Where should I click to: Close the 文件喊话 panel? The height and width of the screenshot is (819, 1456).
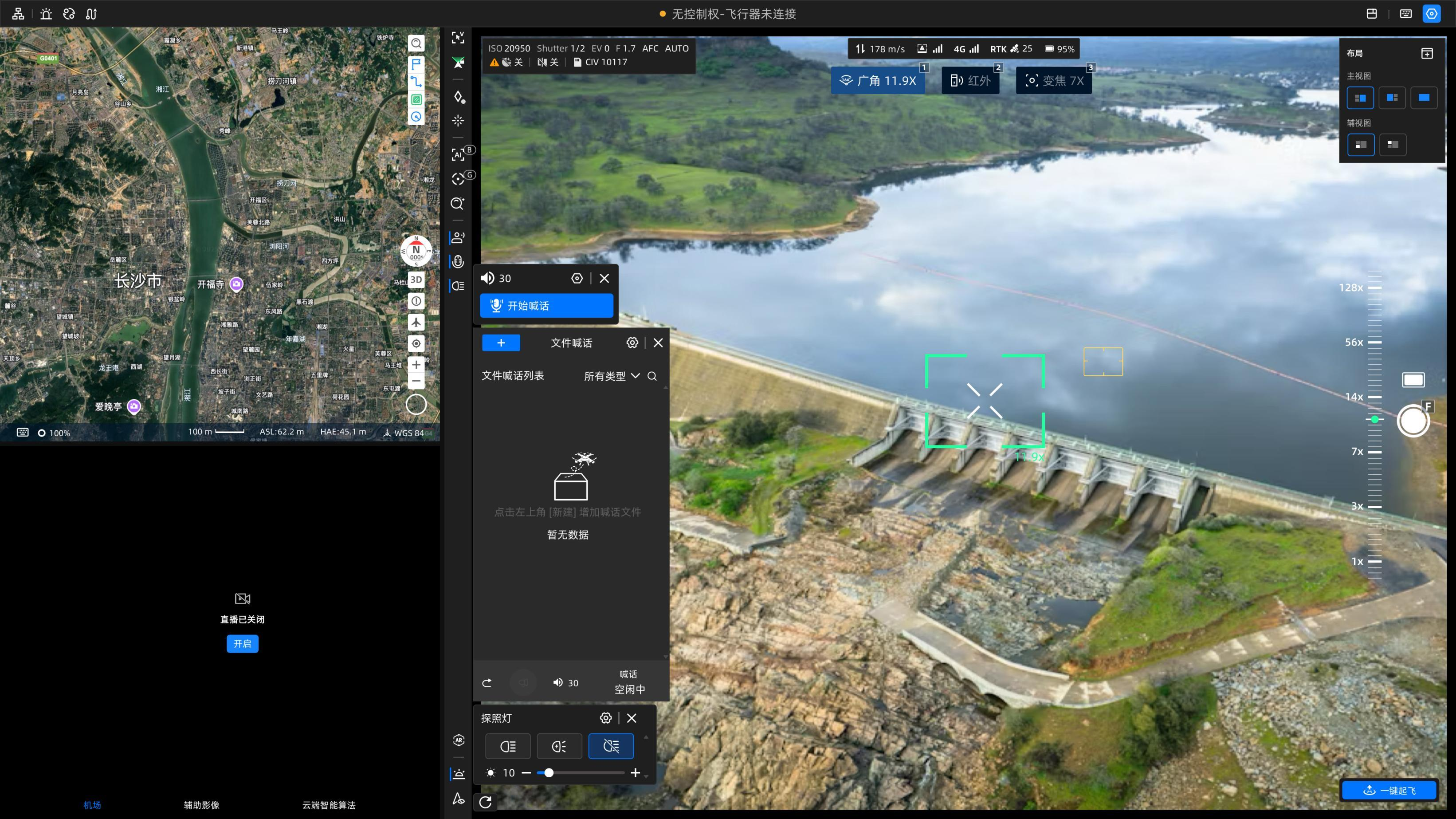[x=658, y=343]
